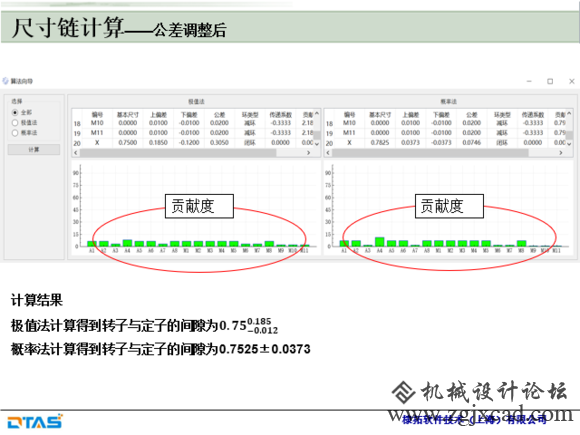
Task: Maximize the 算法向导 window
Action: coord(550,81)
